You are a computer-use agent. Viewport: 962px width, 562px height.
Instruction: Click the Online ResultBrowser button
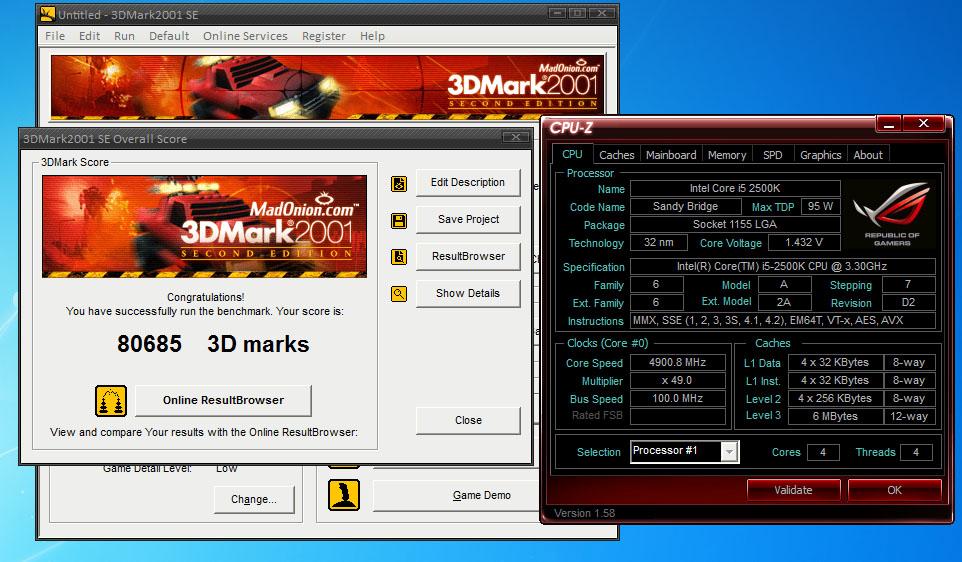pyautogui.click(x=223, y=400)
